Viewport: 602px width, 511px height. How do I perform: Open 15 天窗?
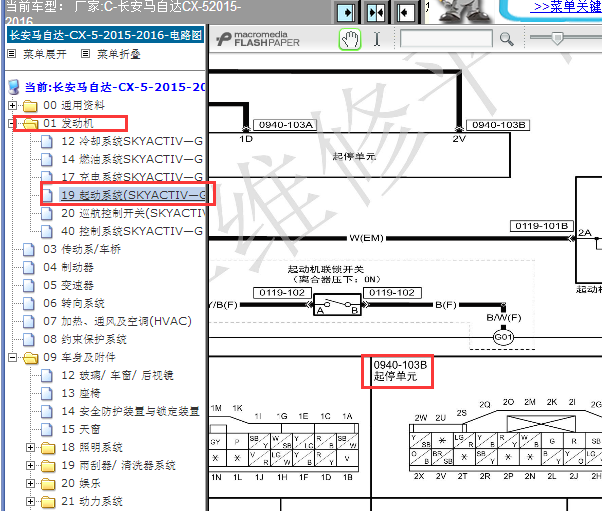[81, 429]
